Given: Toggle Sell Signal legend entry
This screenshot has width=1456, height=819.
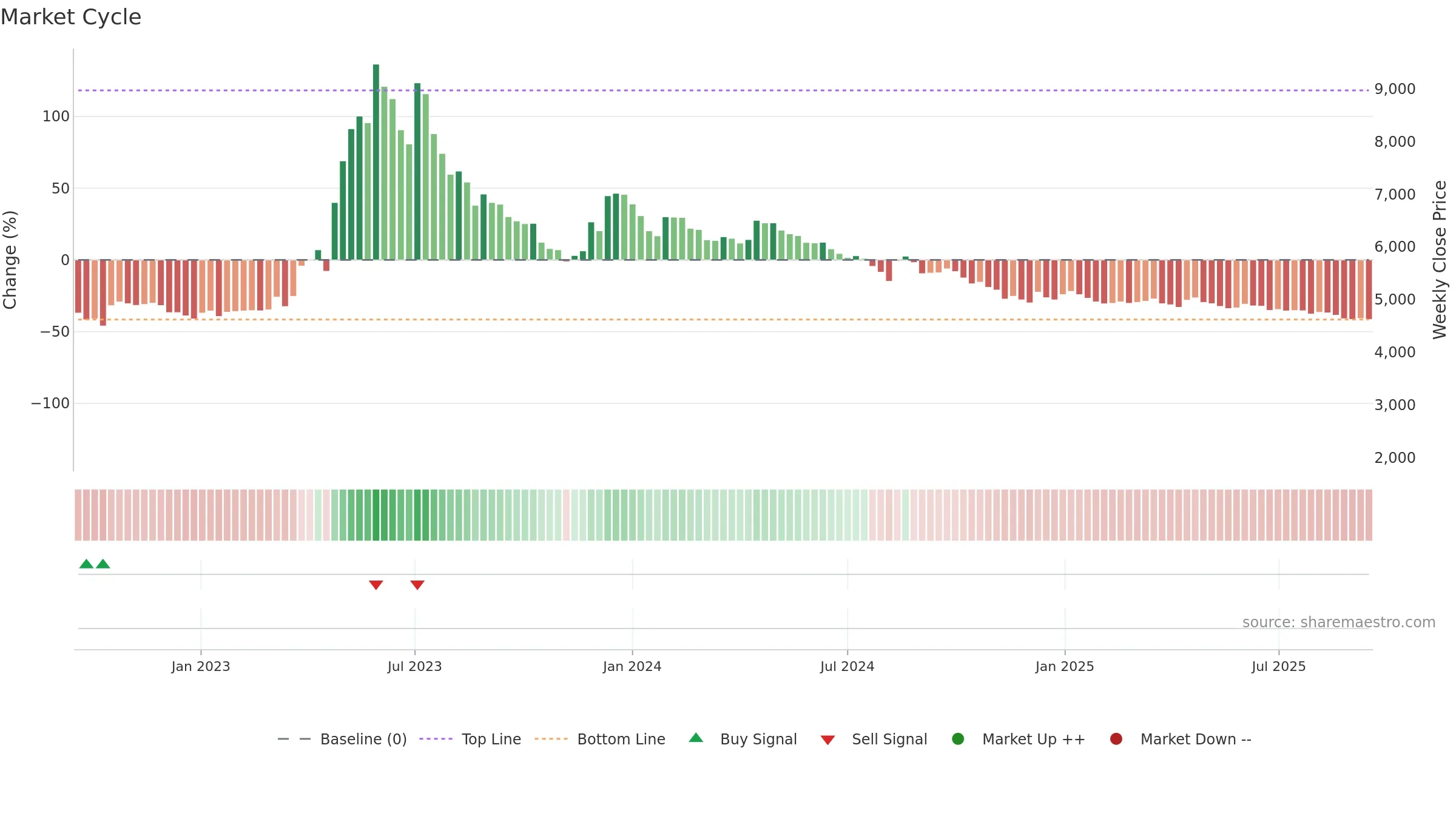Looking at the screenshot, I should 874,739.
